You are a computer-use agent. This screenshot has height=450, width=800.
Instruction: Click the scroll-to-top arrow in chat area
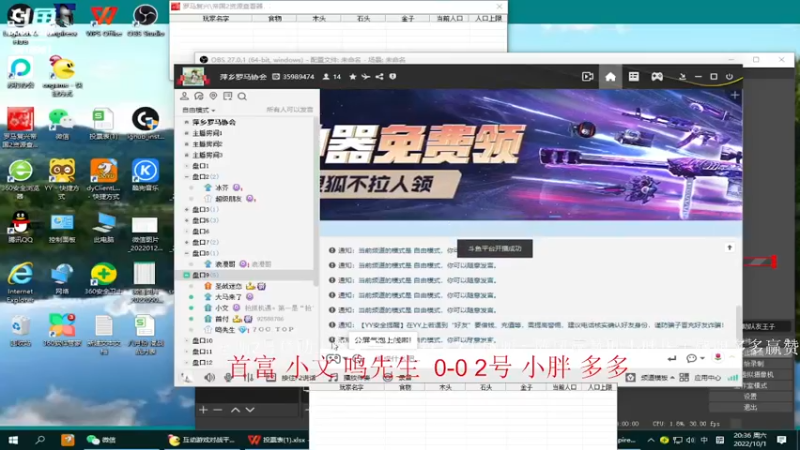730,247
